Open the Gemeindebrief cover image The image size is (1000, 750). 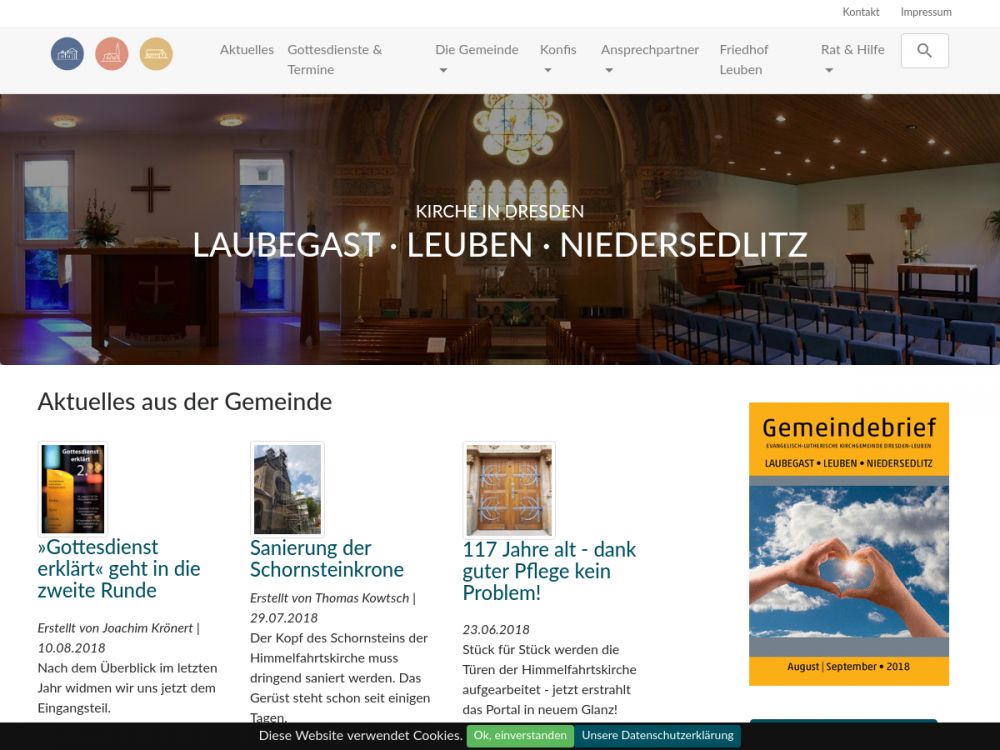848,544
